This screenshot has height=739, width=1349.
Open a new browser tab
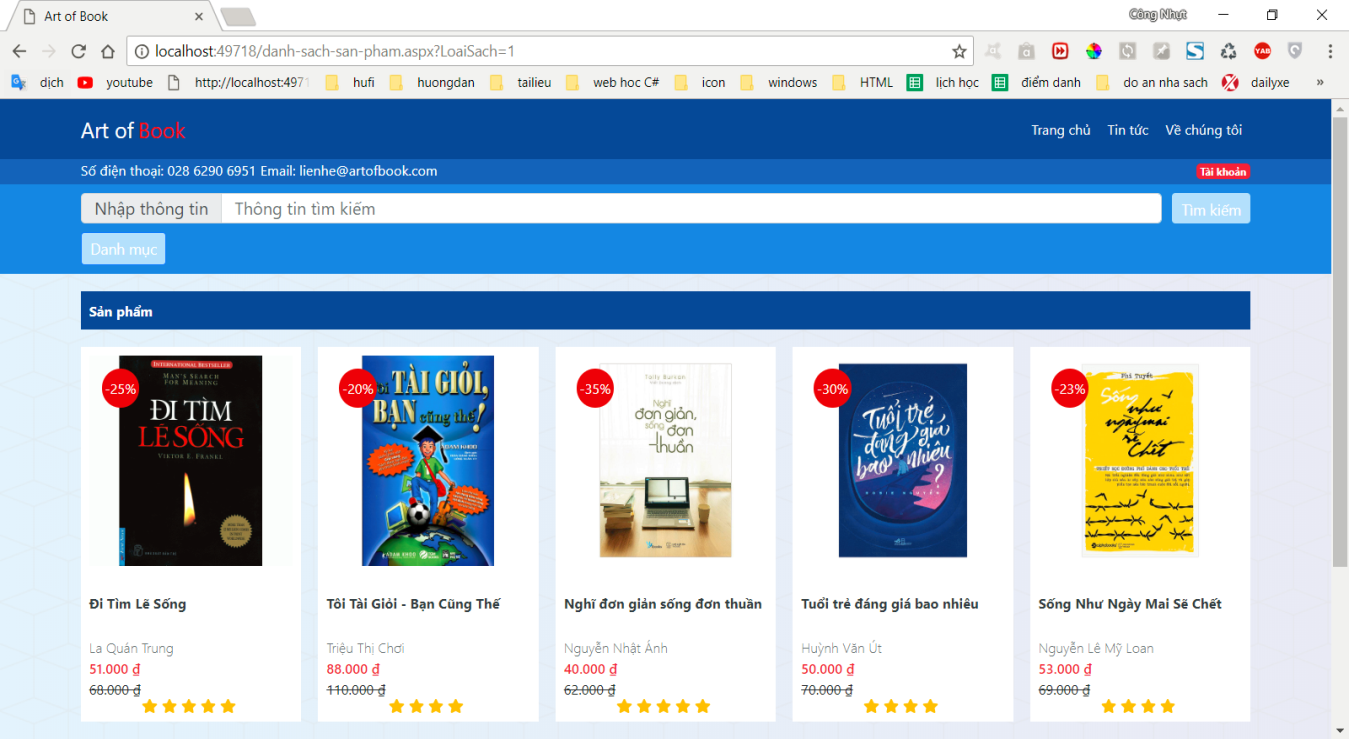(x=238, y=17)
